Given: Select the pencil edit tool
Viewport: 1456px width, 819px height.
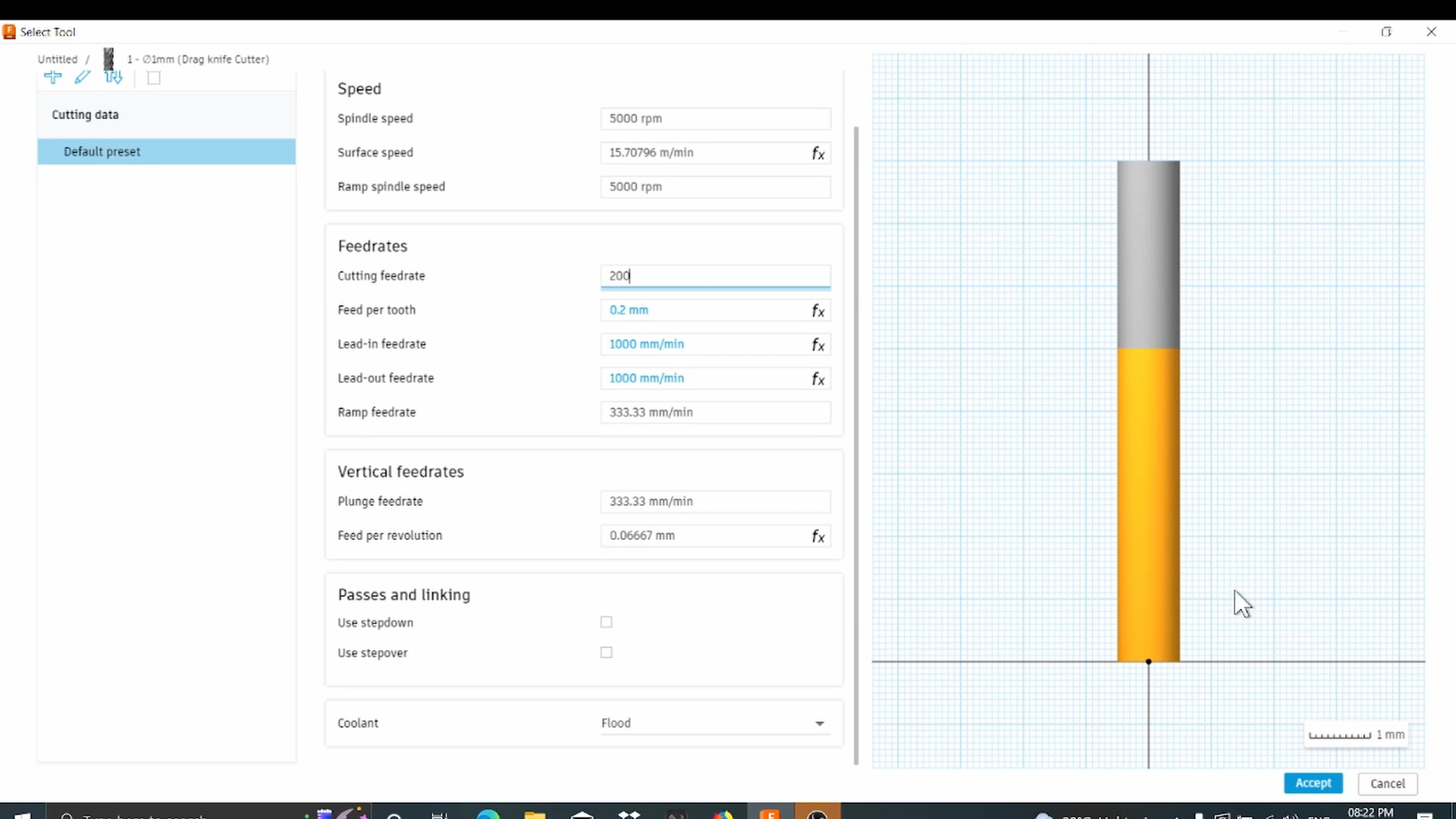Looking at the screenshot, I should point(83,77).
